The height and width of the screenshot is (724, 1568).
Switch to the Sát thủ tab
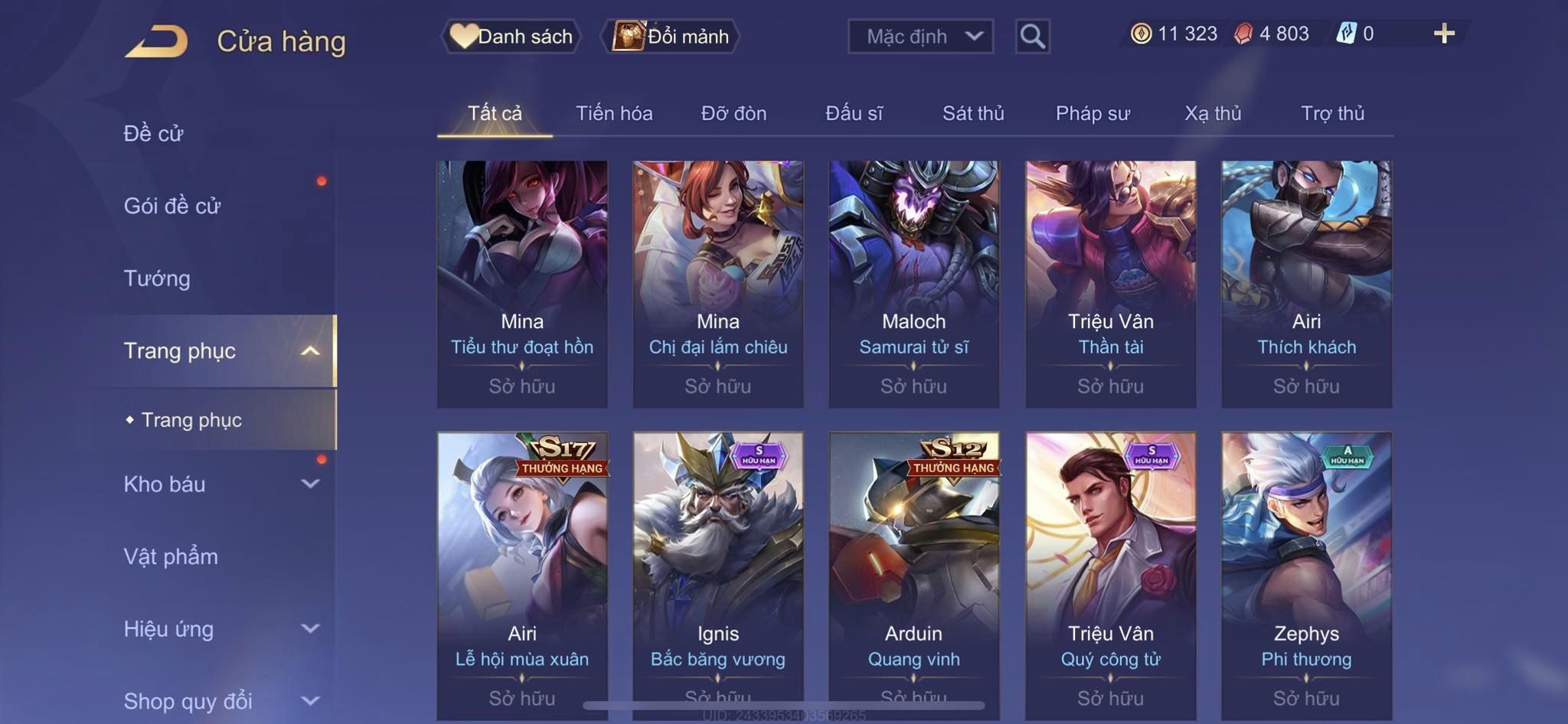(973, 113)
